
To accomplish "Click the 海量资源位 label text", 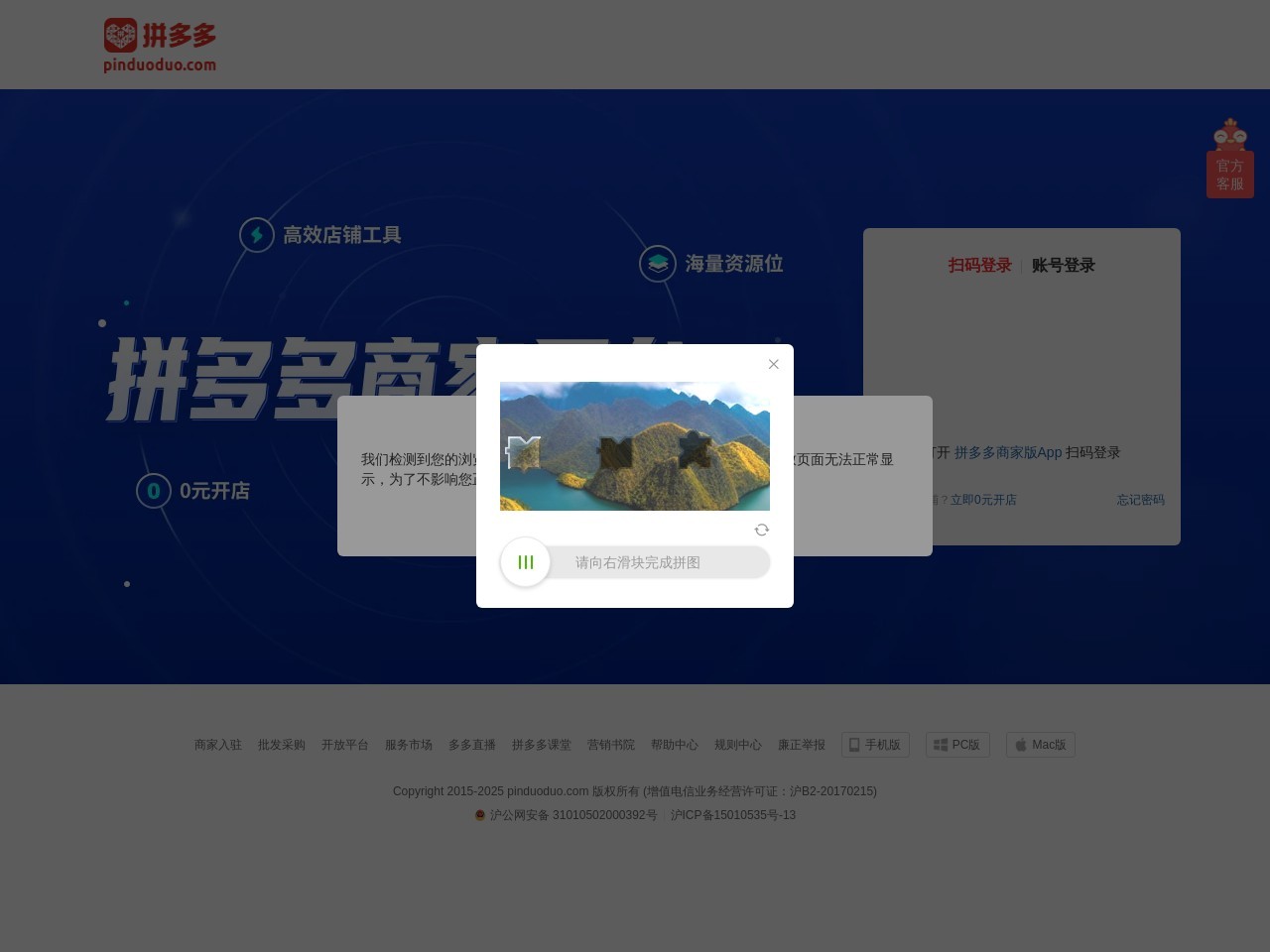I will click(x=734, y=264).
